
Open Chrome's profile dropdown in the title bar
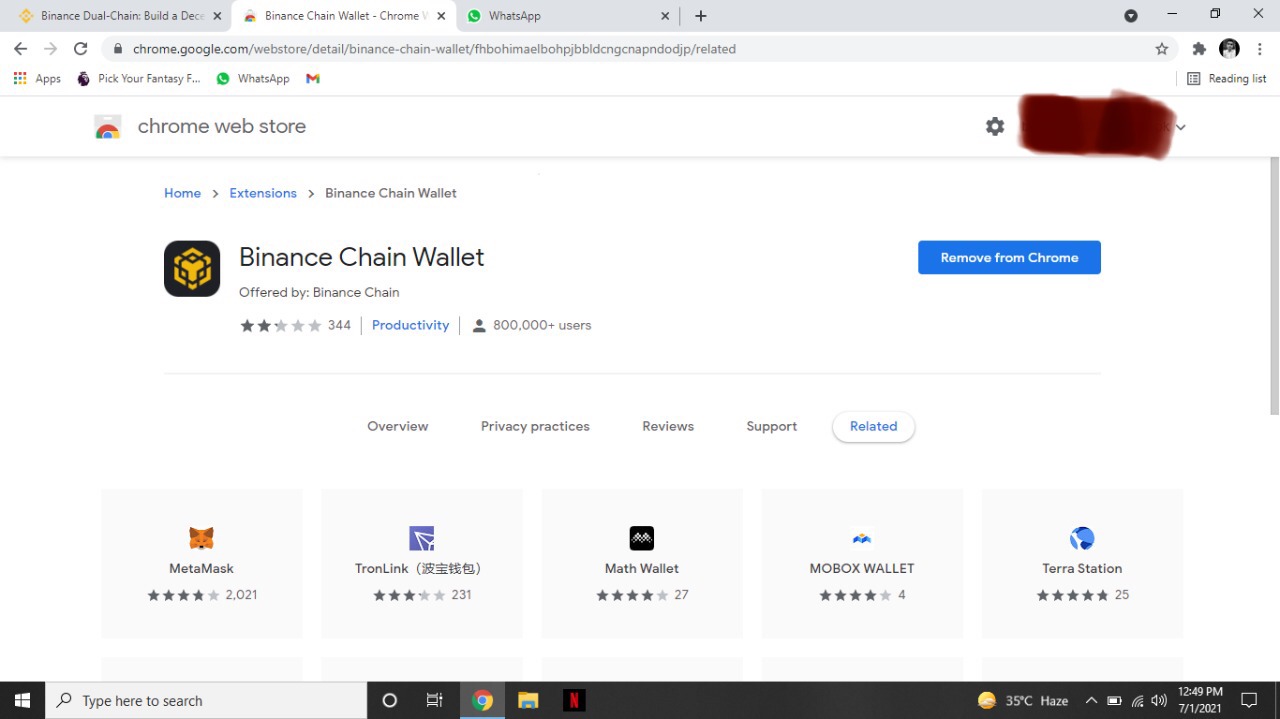coord(1131,16)
